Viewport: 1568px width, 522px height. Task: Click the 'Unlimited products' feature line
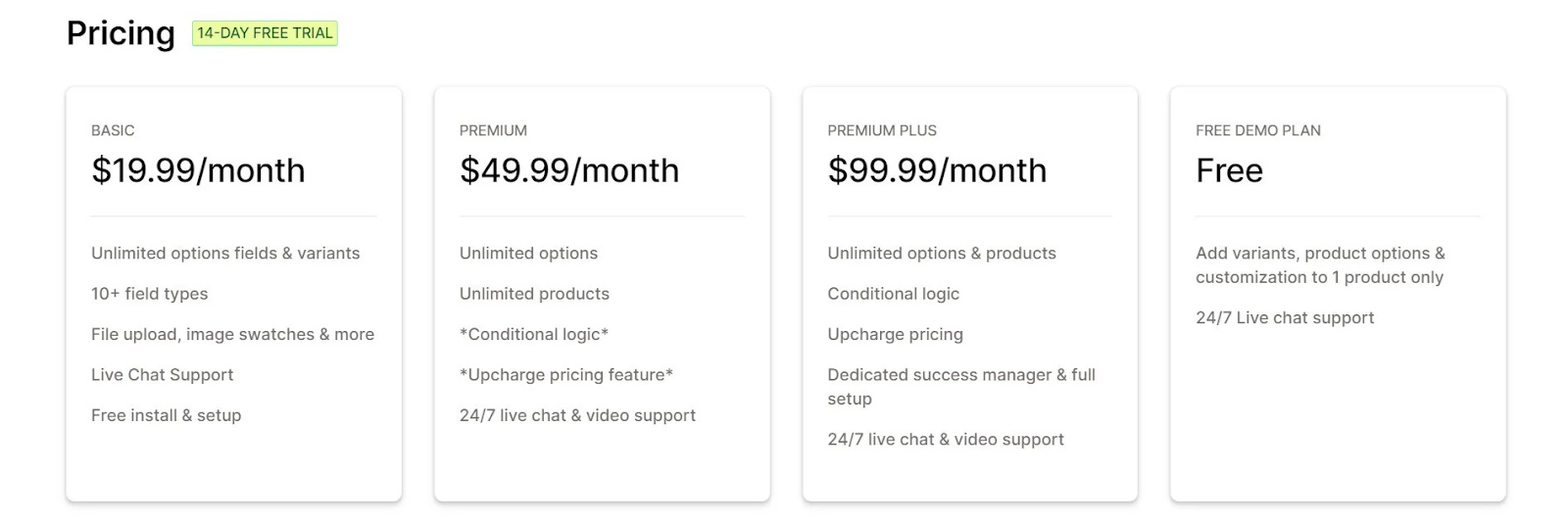[534, 294]
